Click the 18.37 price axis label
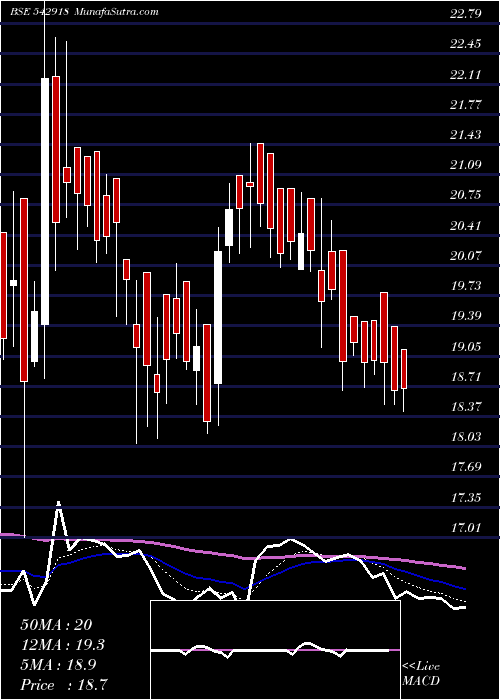 tap(466, 407)
